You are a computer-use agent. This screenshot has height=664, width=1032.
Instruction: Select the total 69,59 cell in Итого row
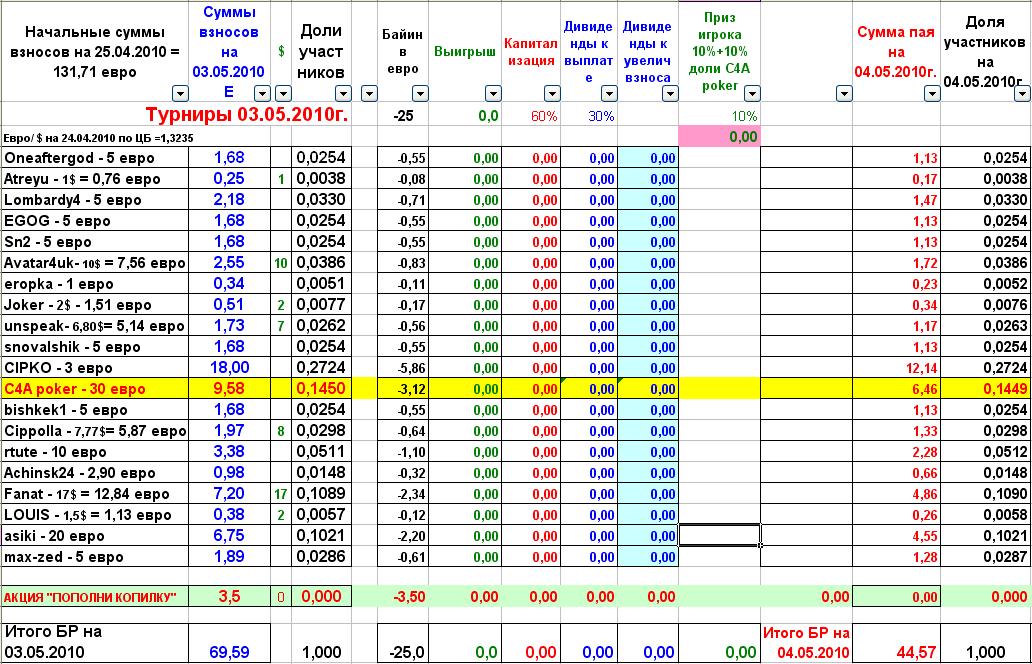click(230, 652)
